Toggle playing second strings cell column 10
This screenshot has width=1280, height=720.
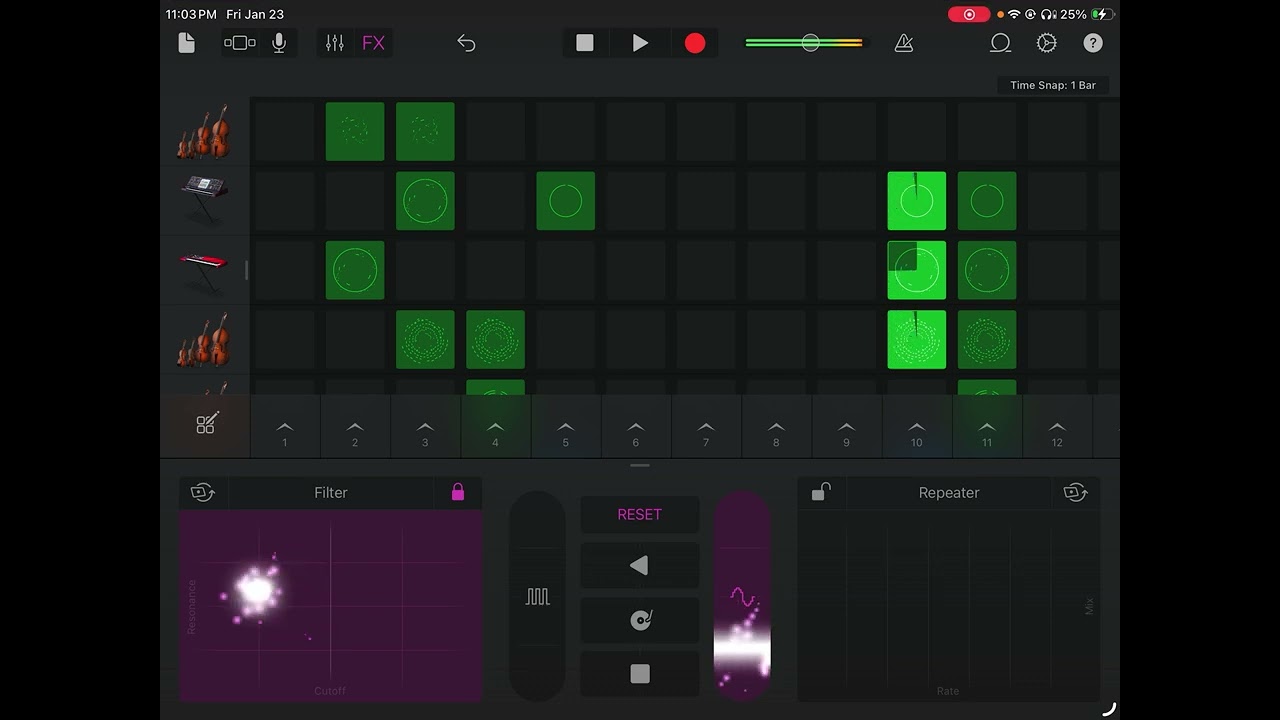tap(917, 340)
